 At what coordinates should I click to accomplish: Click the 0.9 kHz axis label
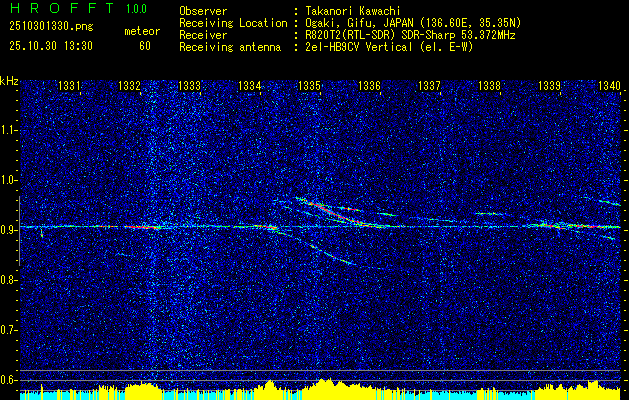click(8, 230)
